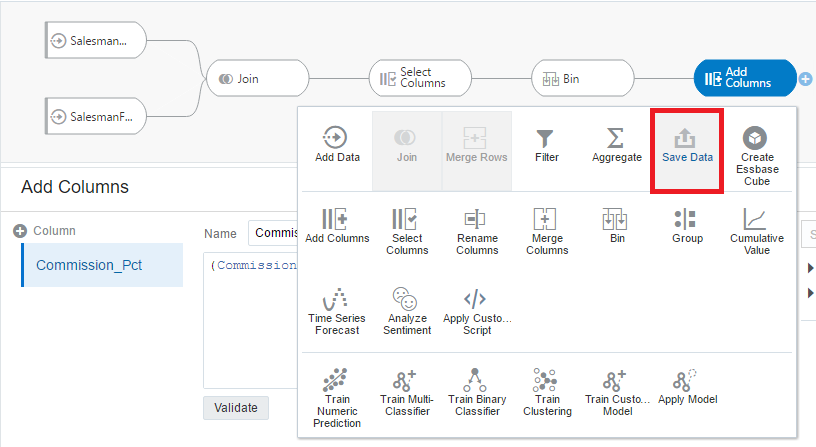Select the Save Data step option

[687, 151]
